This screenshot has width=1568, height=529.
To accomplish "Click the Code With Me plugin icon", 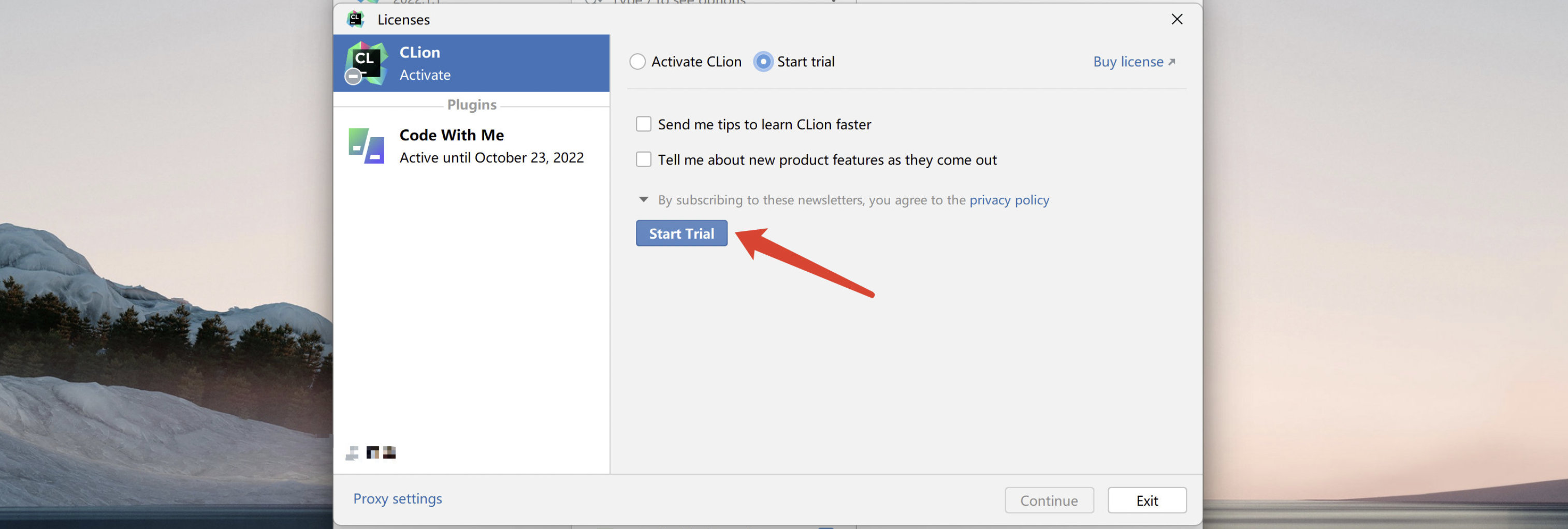I will (x=367, y=146).
